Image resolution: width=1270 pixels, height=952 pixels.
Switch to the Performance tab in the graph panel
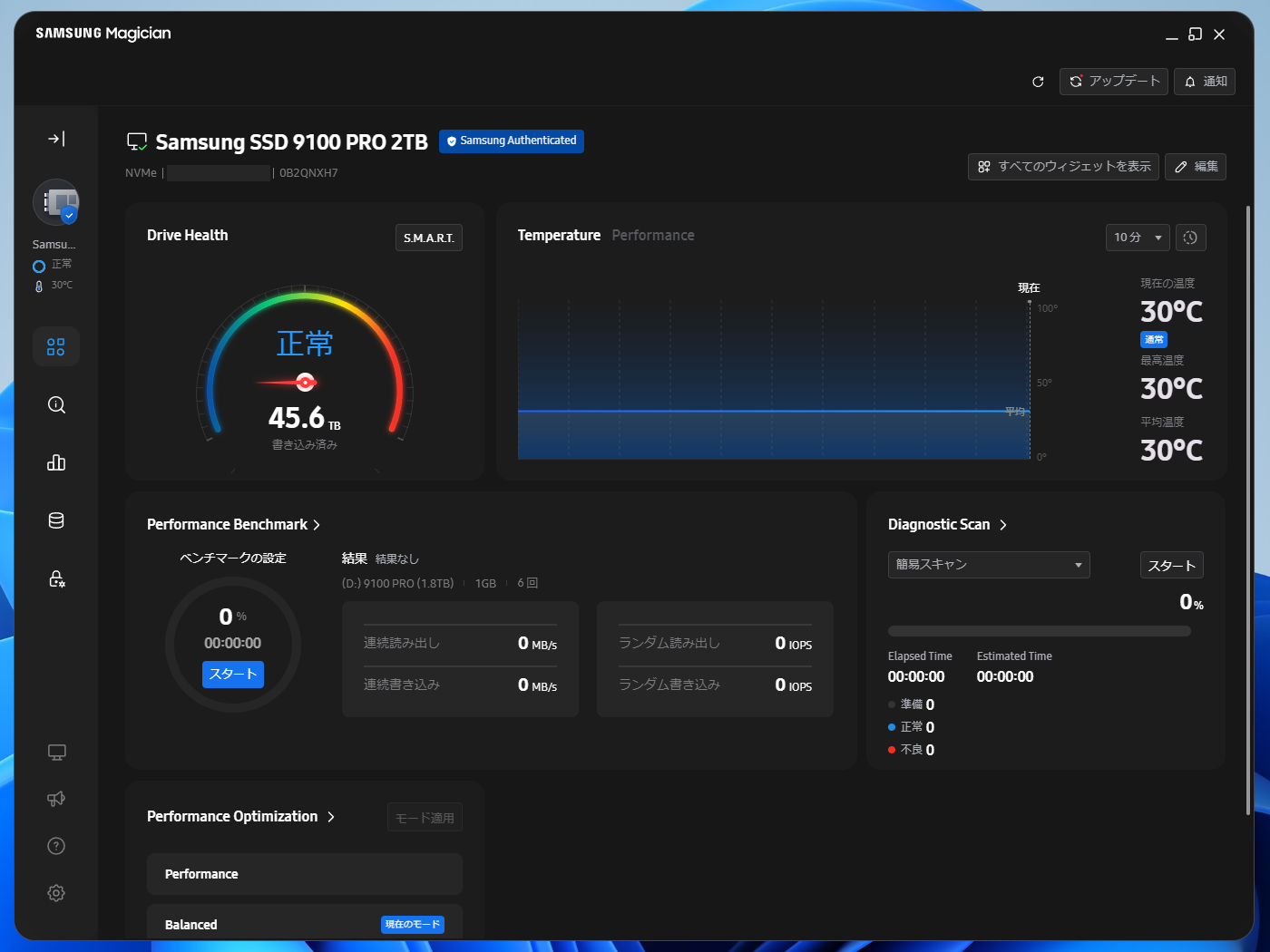[653, 236]
